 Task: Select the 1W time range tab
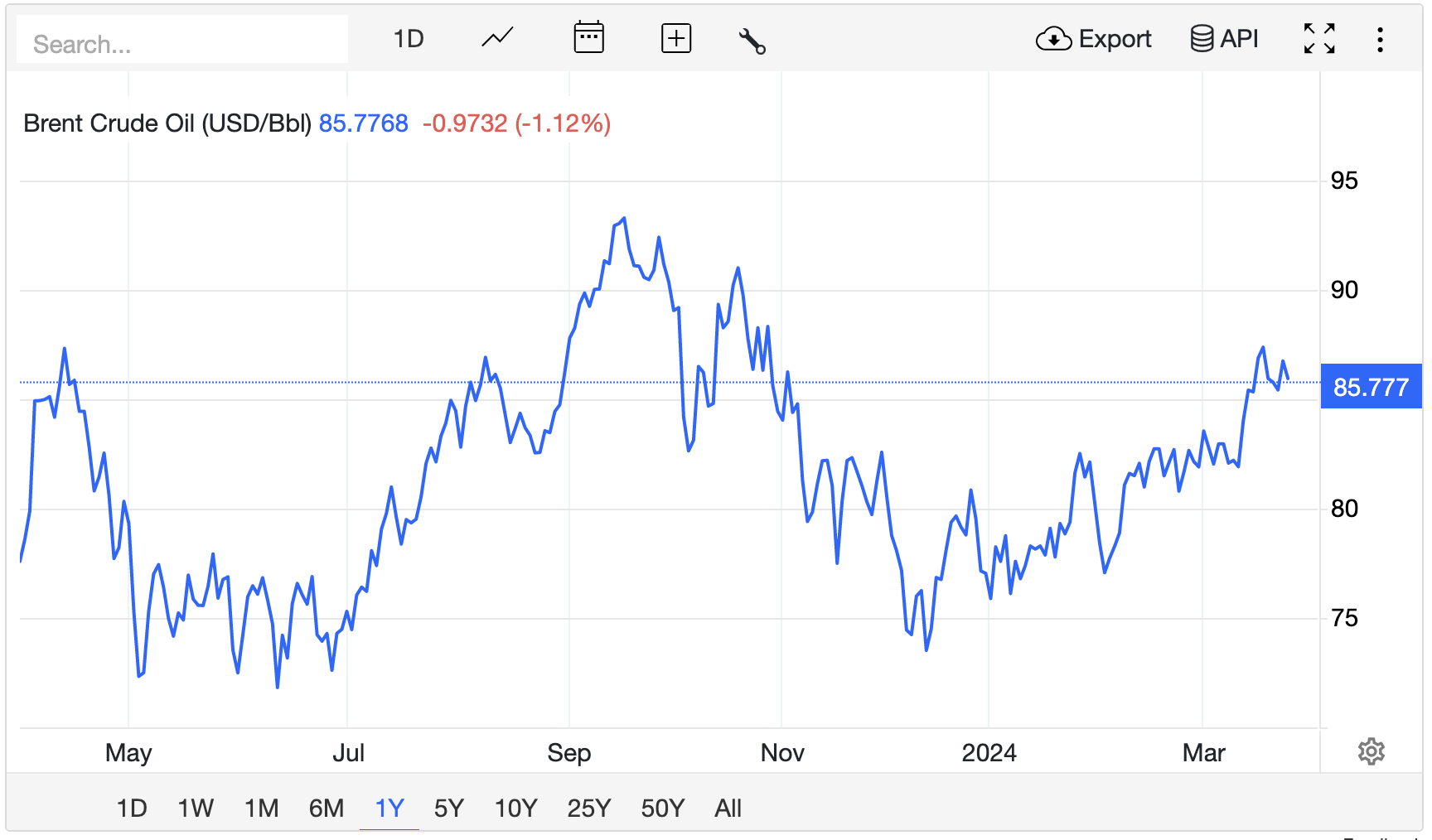pyautogui.click(x=196, y=808)
